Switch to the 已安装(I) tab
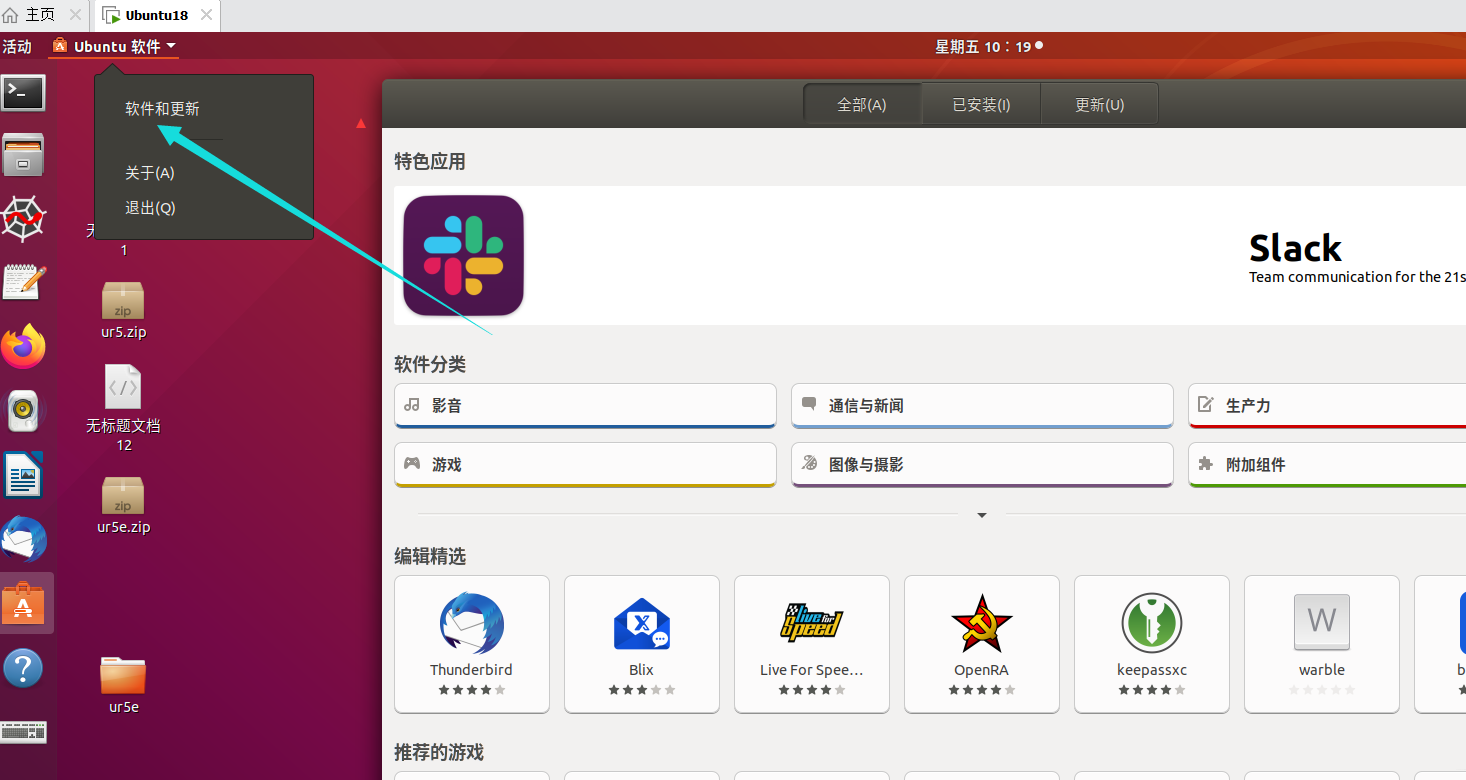1466x780 pixels. (x=981, y=103)
